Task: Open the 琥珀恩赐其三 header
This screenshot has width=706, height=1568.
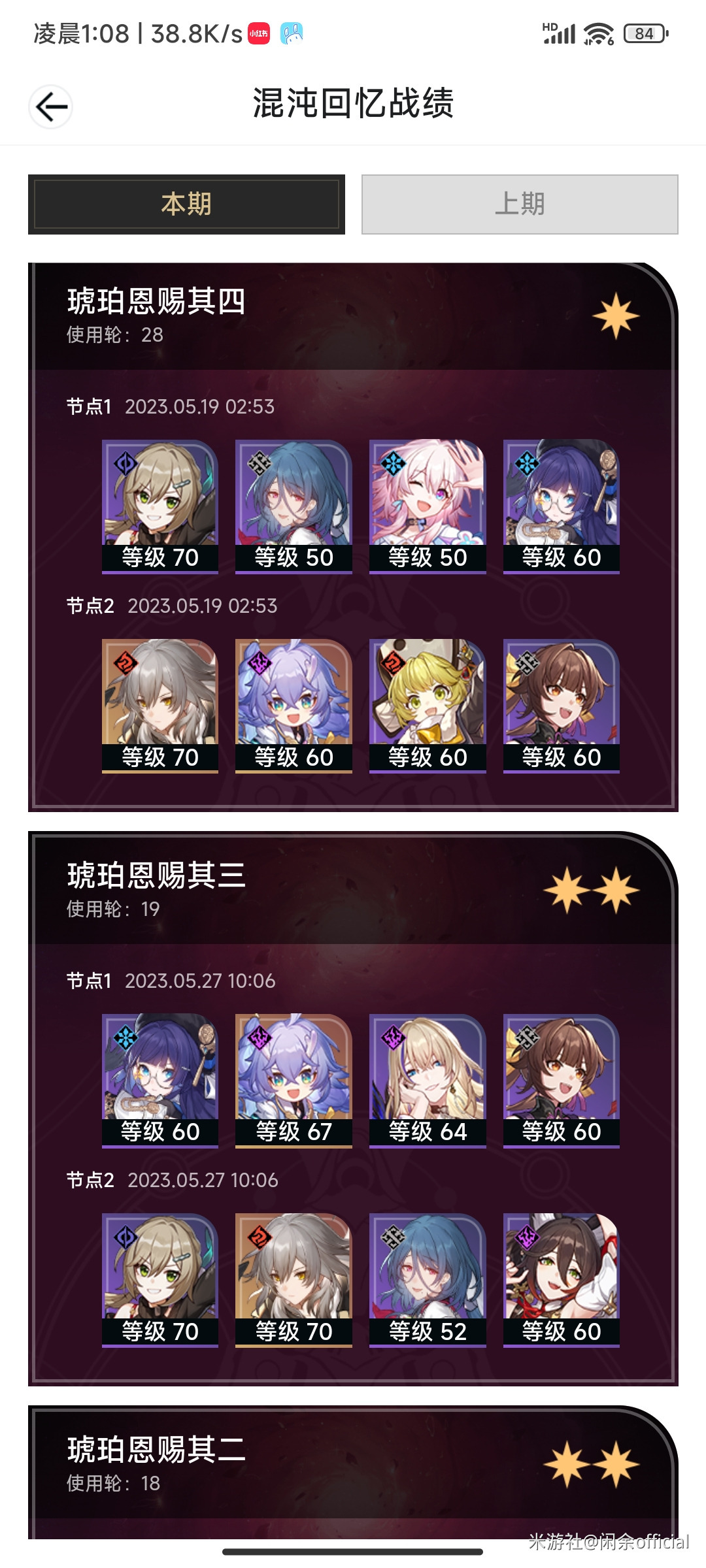Action: (x=353, y=889)
